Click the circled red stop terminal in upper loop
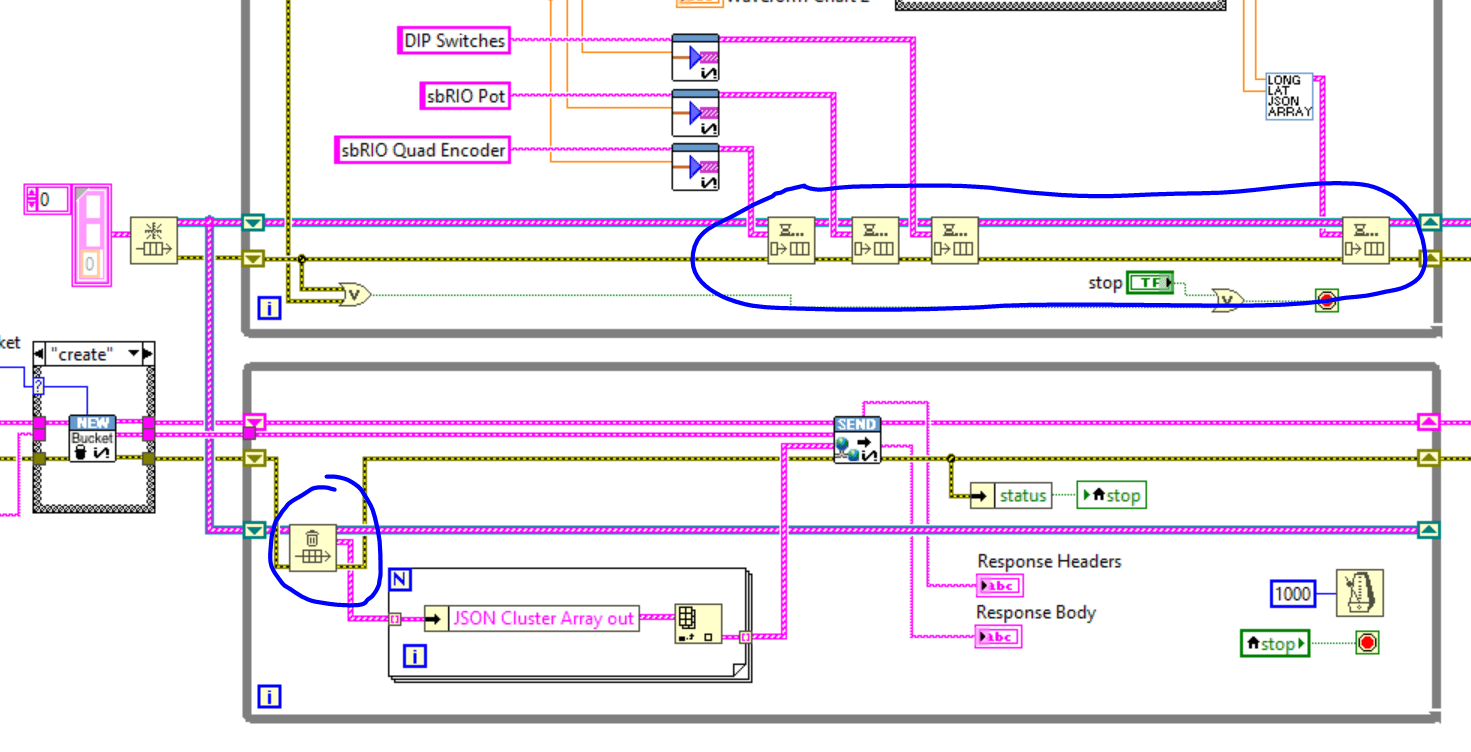Screen dimensions: 1471x752 point(1326,301)
